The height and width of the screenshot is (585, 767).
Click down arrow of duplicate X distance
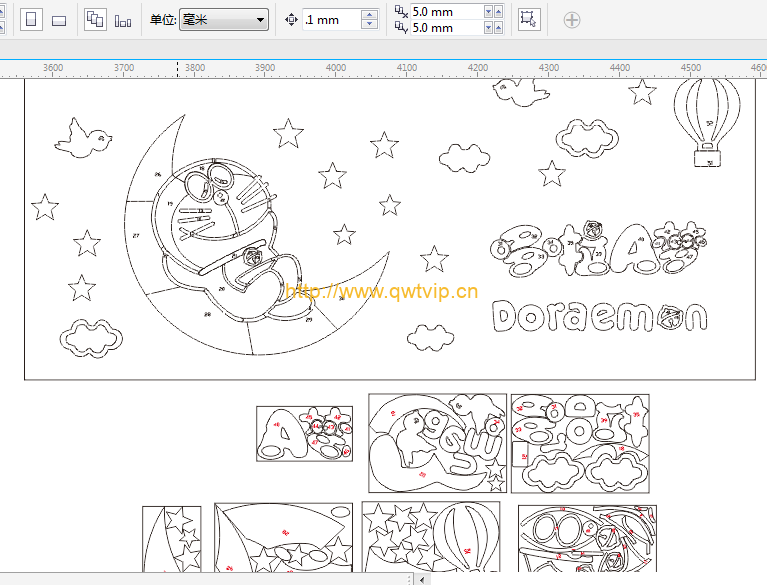[x=488, y=12]
